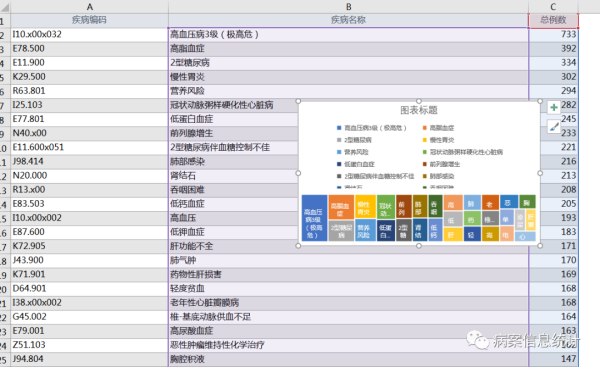Click legend entry 高血压病3级（极高危）
Viewport: 600px width, 367px height.
coord(372,128)
